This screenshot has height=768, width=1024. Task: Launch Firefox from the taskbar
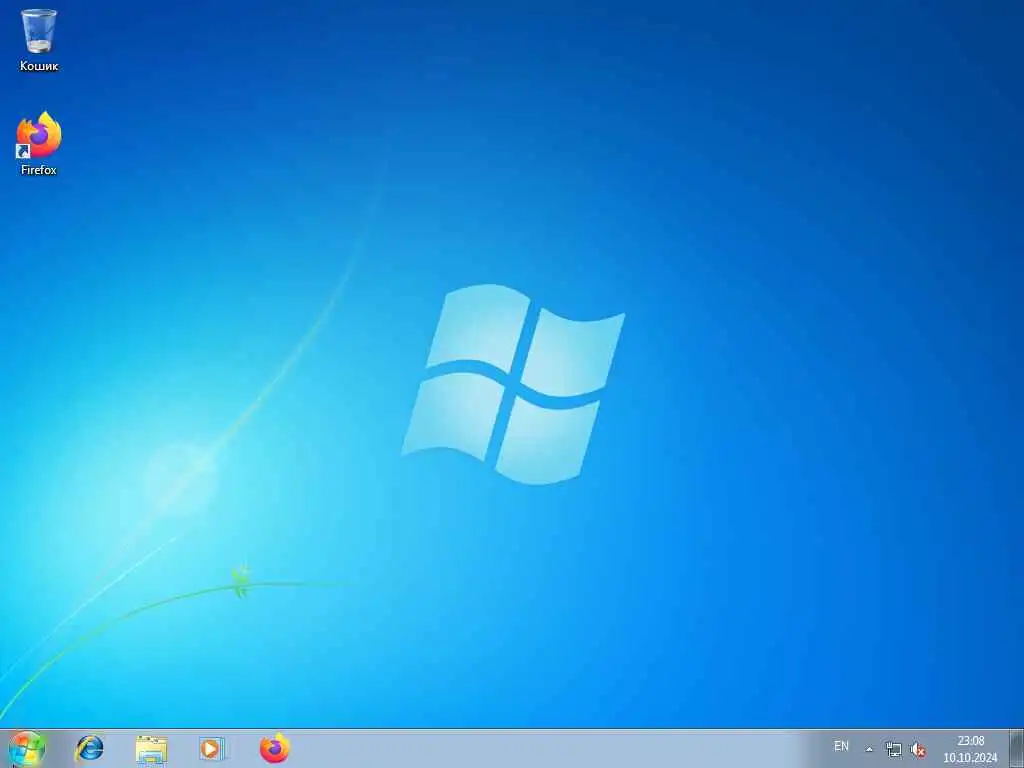click(x=274, y=748)
